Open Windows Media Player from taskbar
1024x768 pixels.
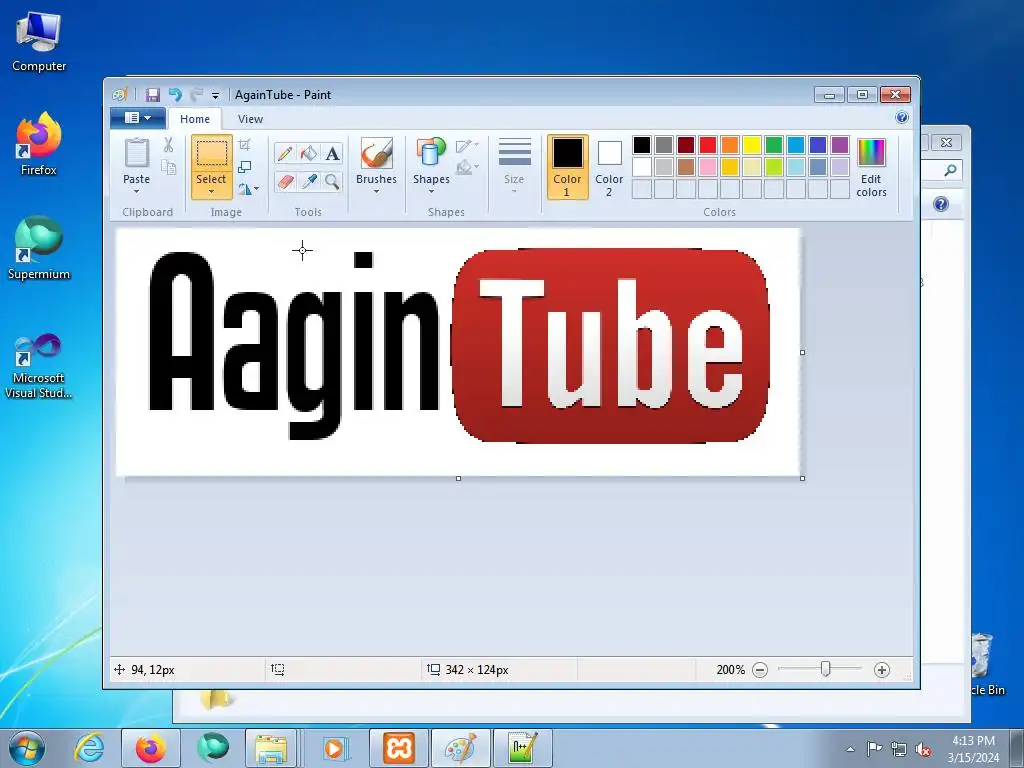pyautogui.click(x=336, y=748)
